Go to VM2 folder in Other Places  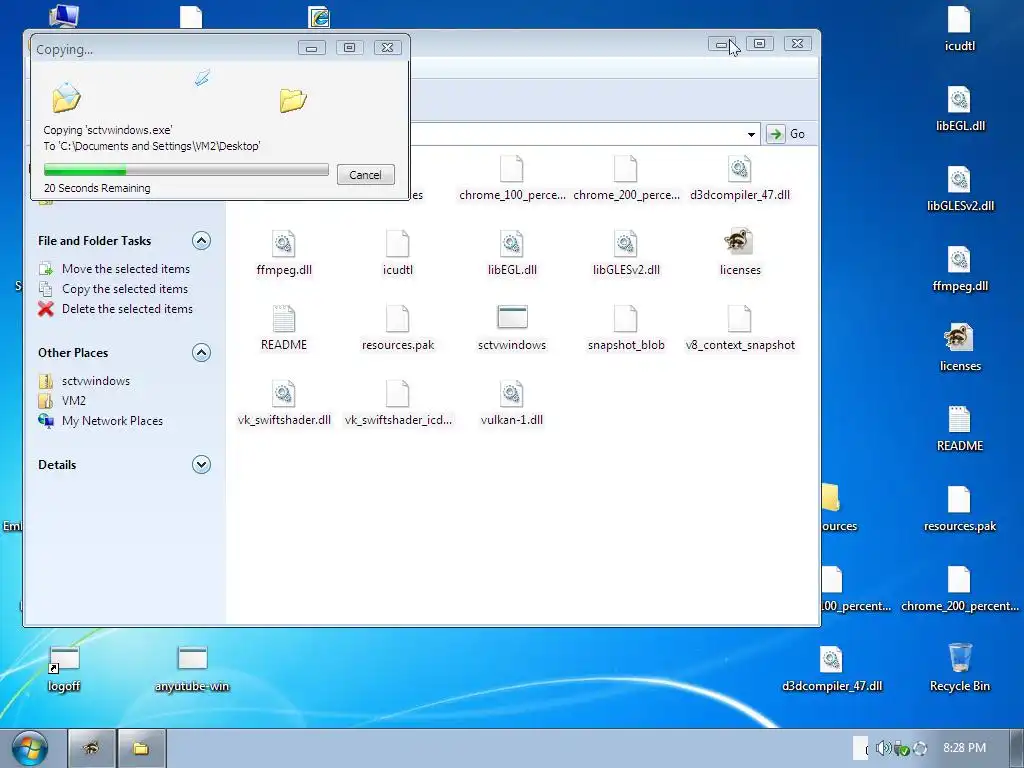(73, 400)
